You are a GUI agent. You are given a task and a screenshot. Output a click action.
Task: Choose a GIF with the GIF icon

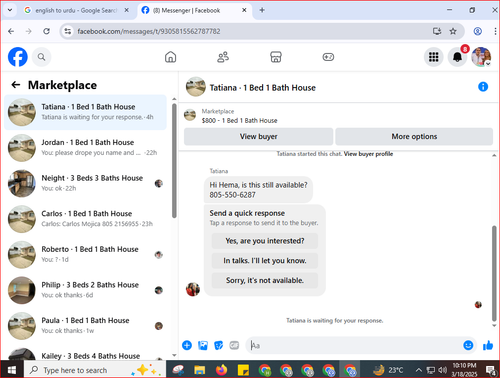[x=234, y=346]
